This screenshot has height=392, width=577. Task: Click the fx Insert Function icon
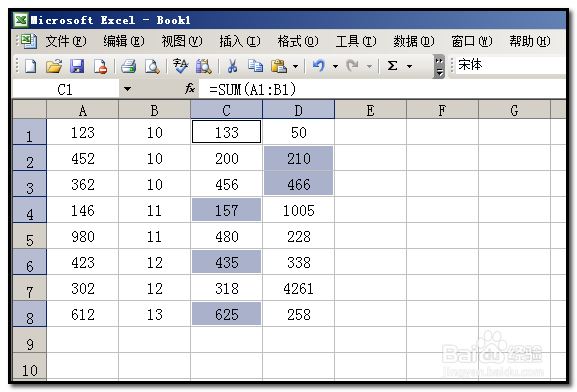[190, 88]
